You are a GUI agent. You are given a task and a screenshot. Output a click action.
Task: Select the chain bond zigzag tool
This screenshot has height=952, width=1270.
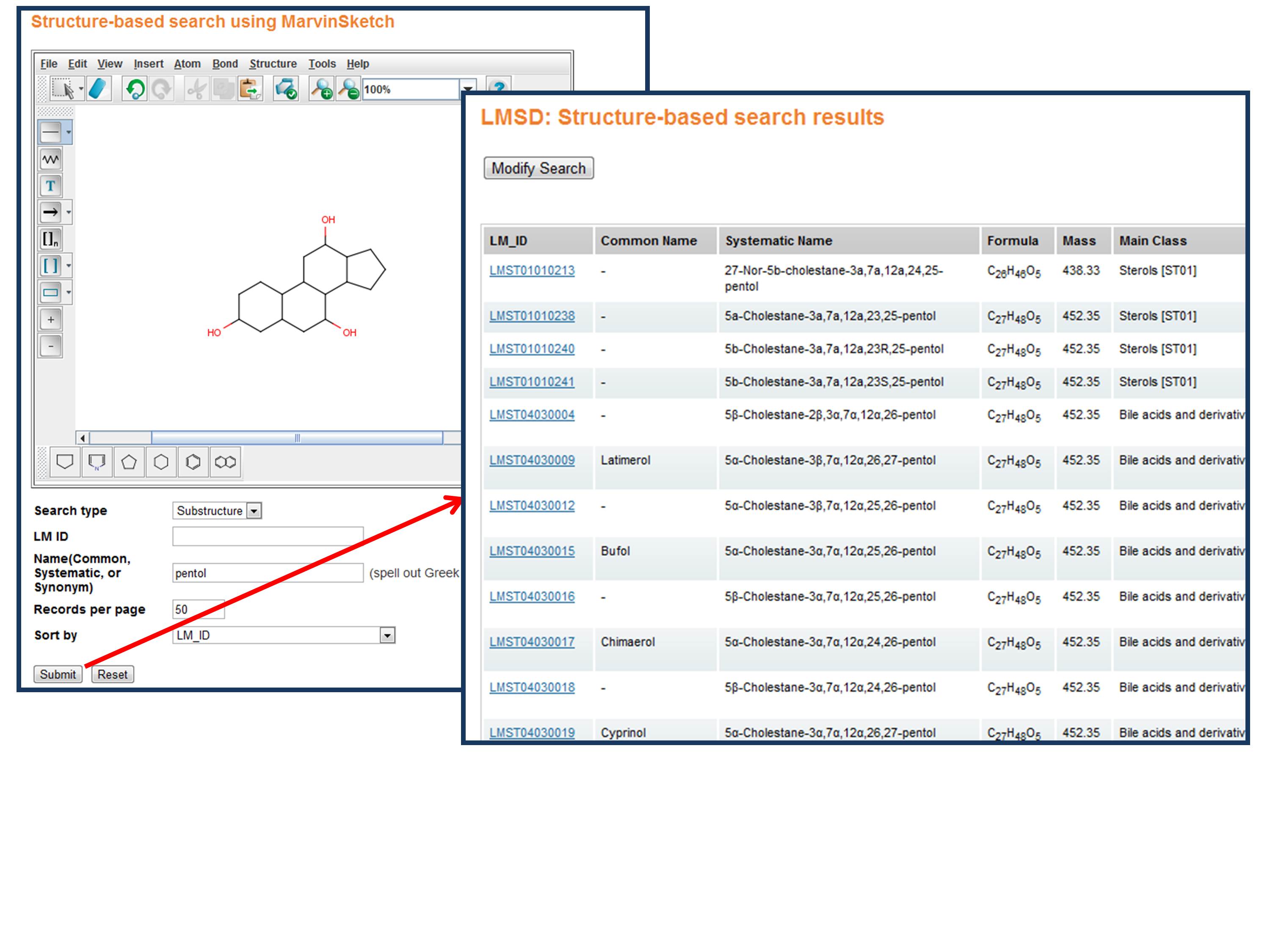50,159
